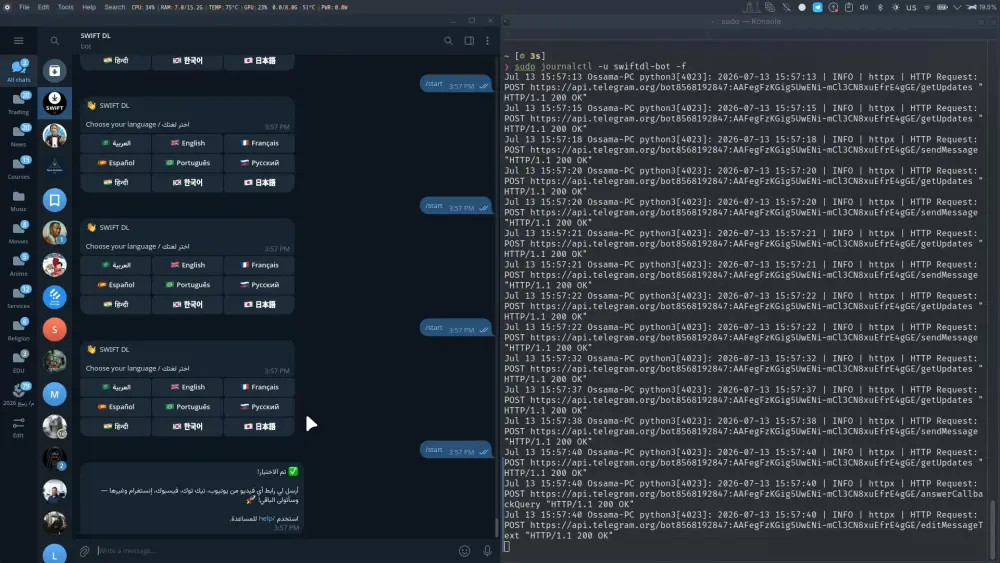Click the 19.5% indicator with running animal icon

tap(982, 7)
